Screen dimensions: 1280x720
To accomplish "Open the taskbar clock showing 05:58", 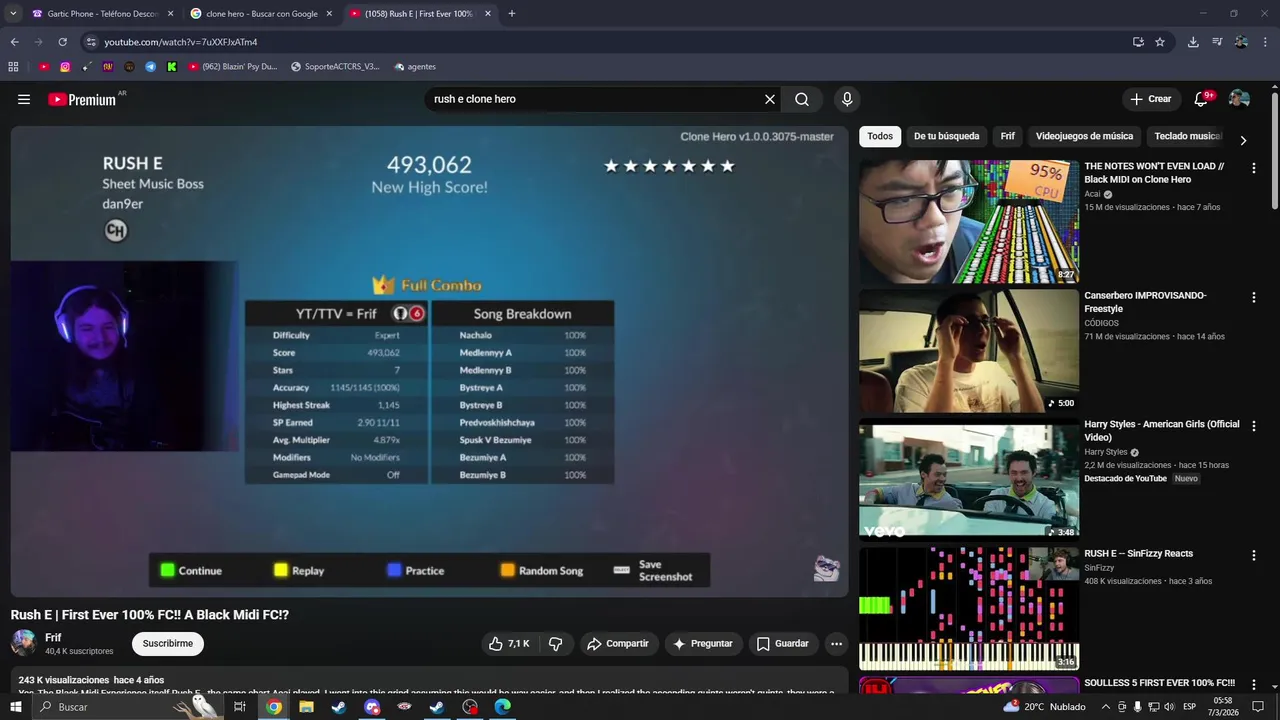I will (1223, 707).
